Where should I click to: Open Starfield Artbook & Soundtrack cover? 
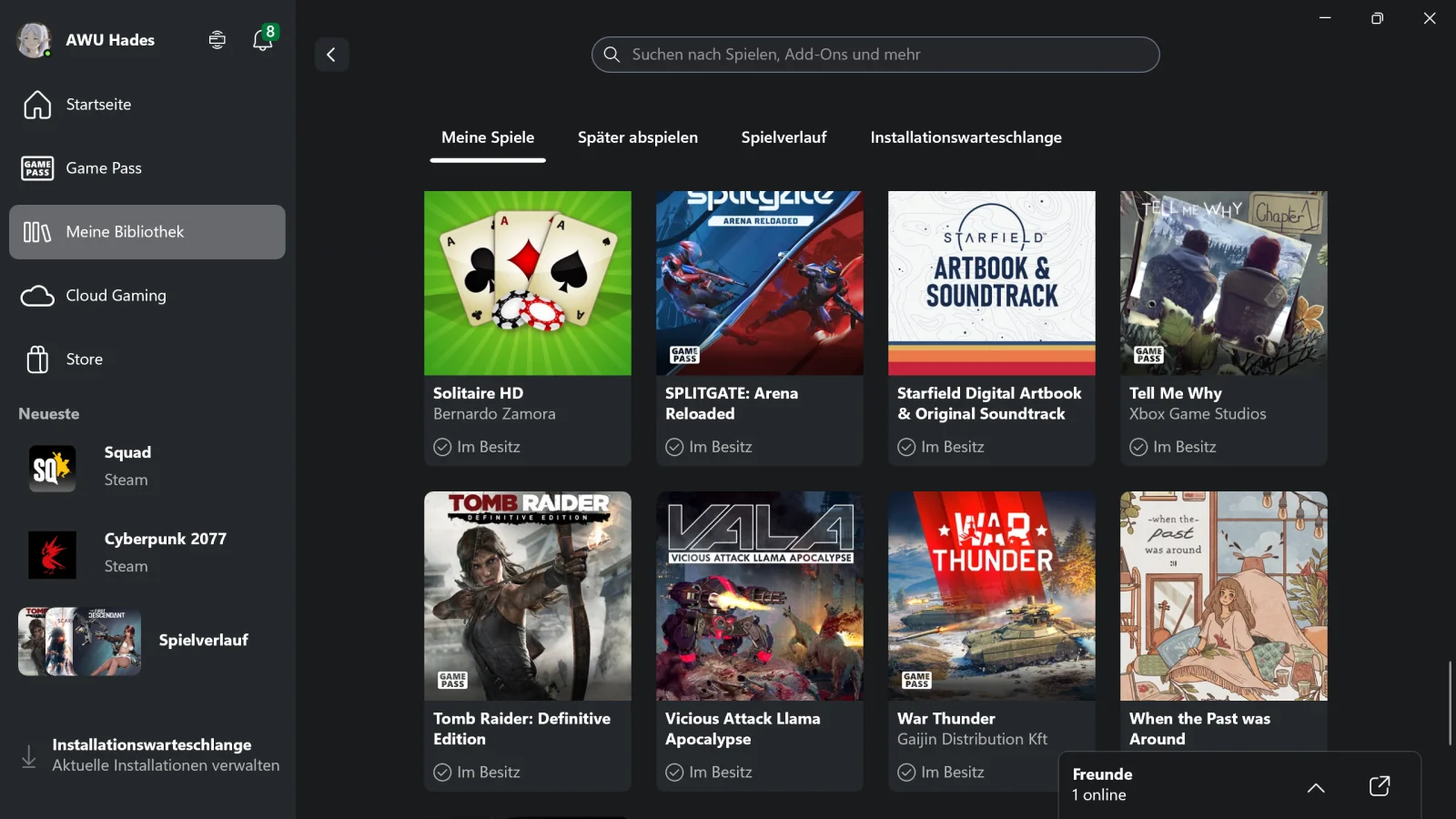point(992,283)
